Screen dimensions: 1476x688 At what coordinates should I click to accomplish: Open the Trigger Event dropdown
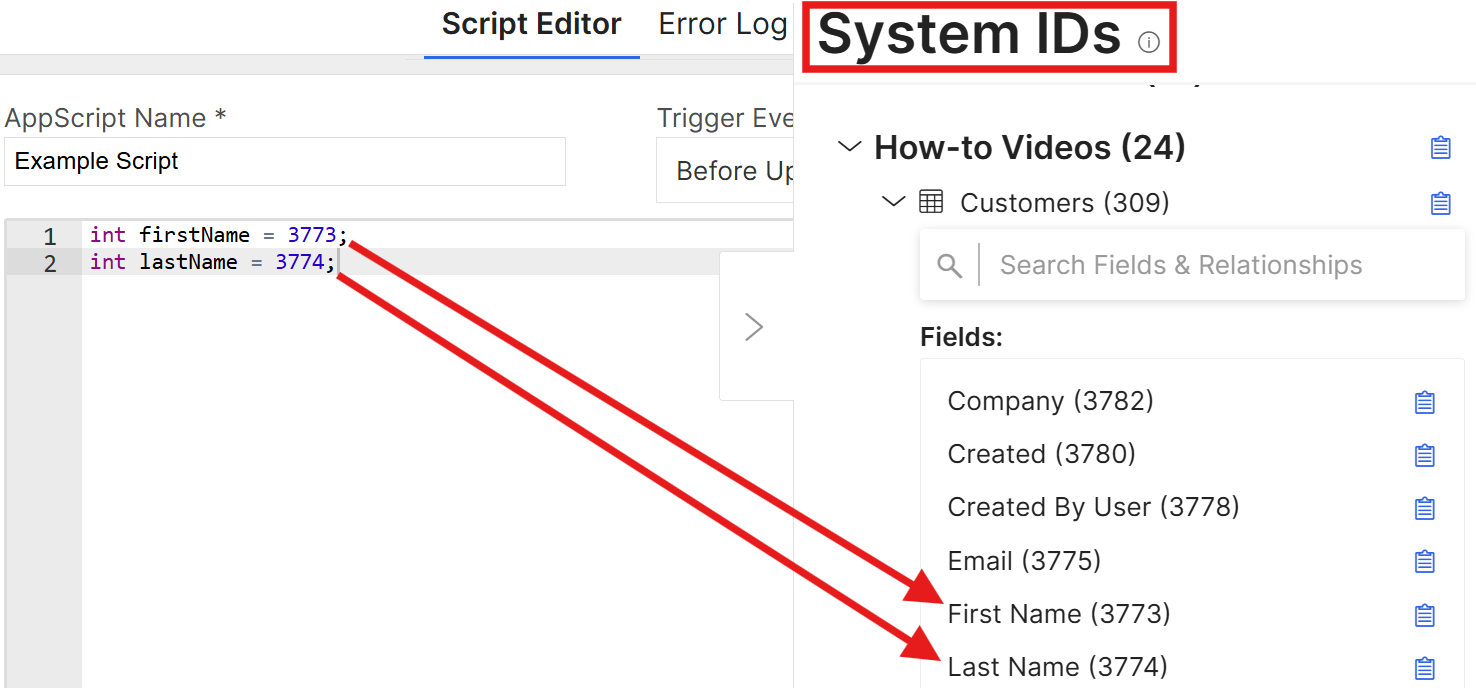(x=725, y=171)
